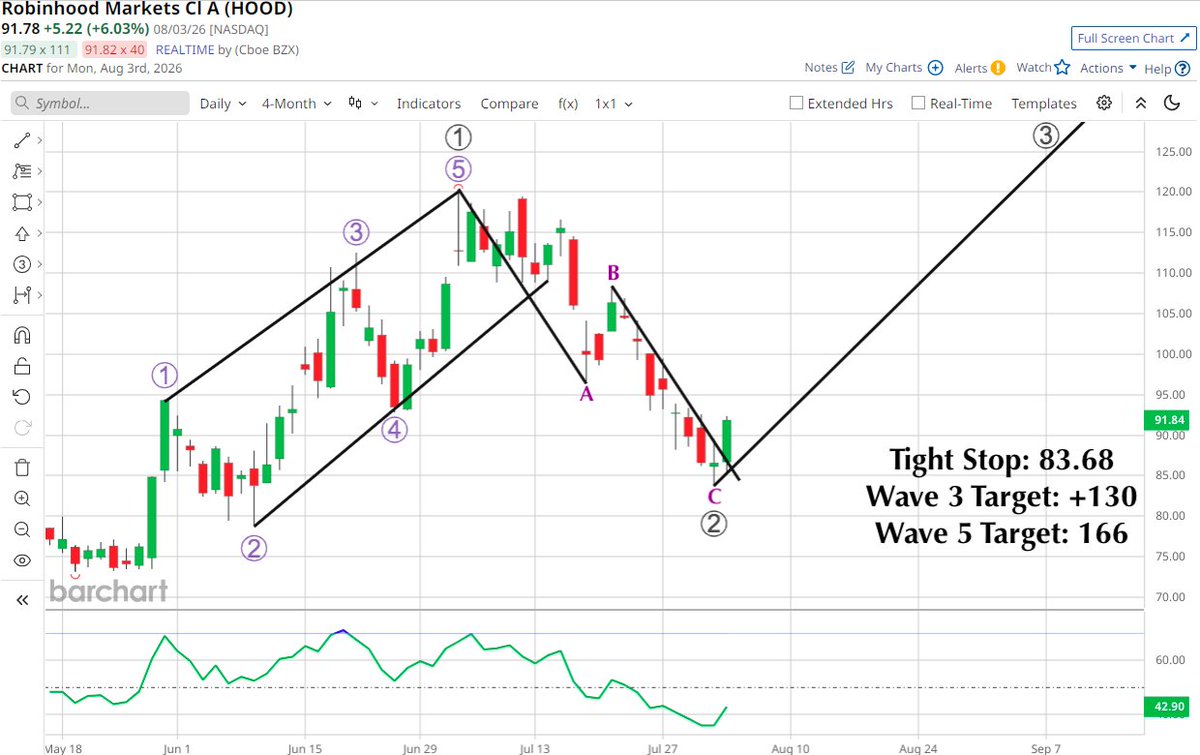Open the Compare menu

click(x=509, y=103)
